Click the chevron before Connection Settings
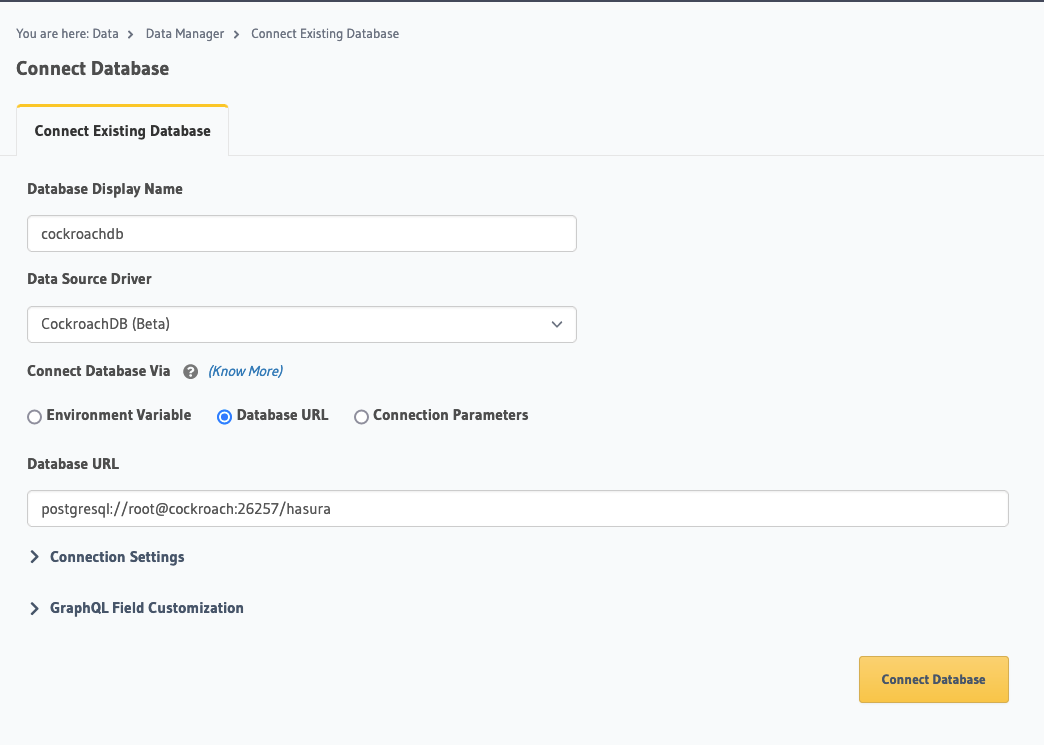 click(x=33, y=557)
